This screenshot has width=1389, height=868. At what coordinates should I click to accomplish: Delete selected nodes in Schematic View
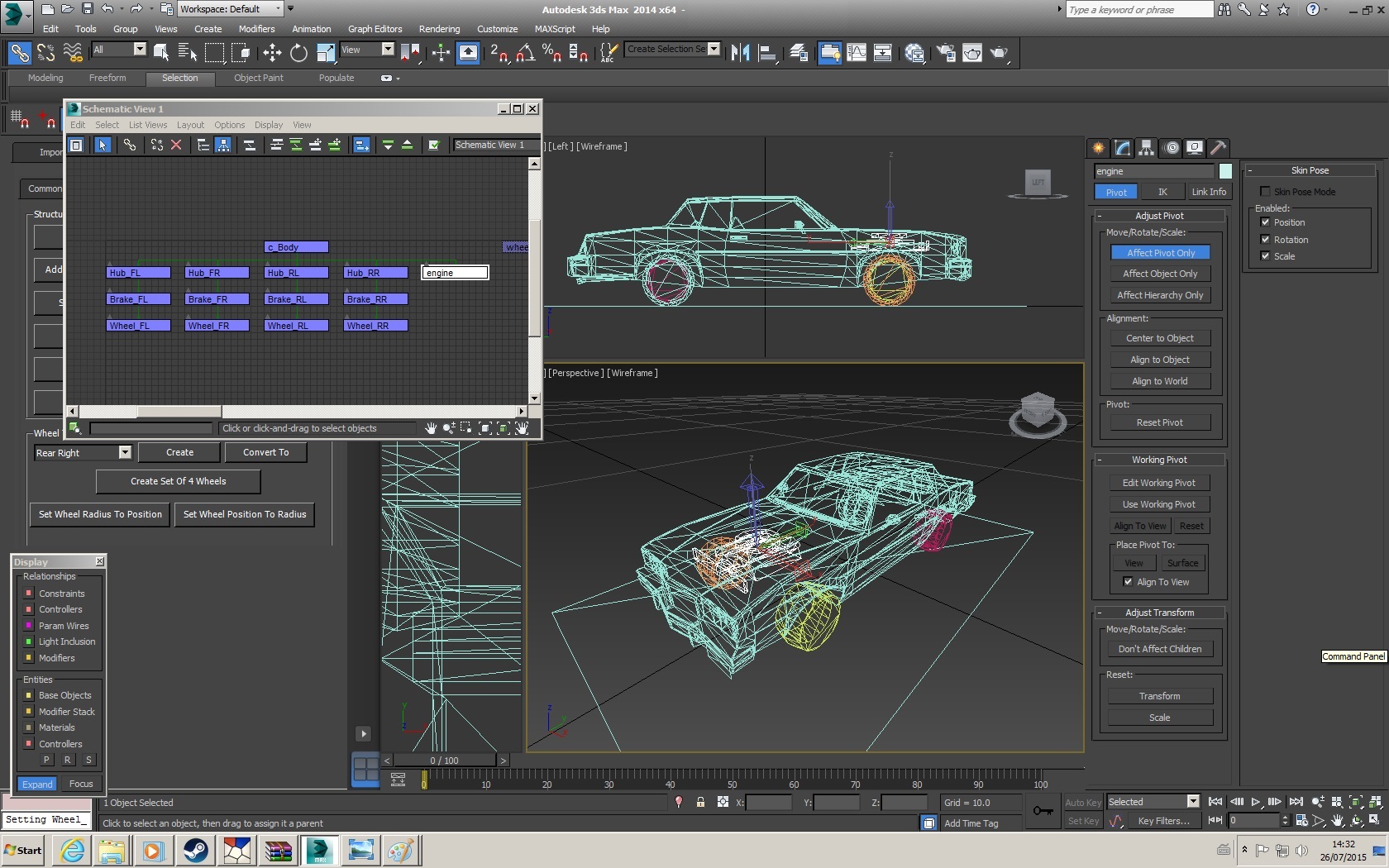(176, 145)
